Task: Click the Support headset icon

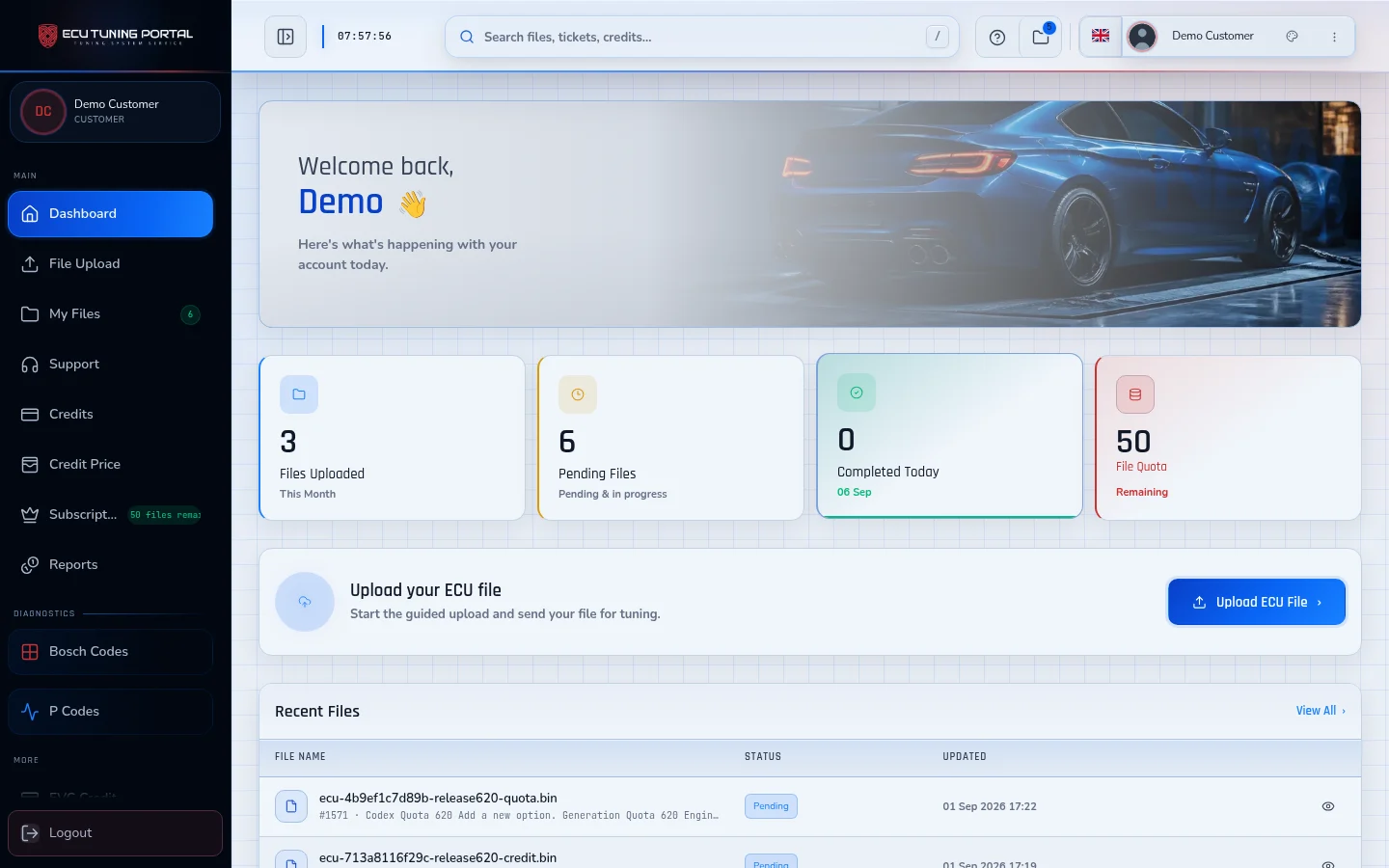Action: (x=30, y=365)
